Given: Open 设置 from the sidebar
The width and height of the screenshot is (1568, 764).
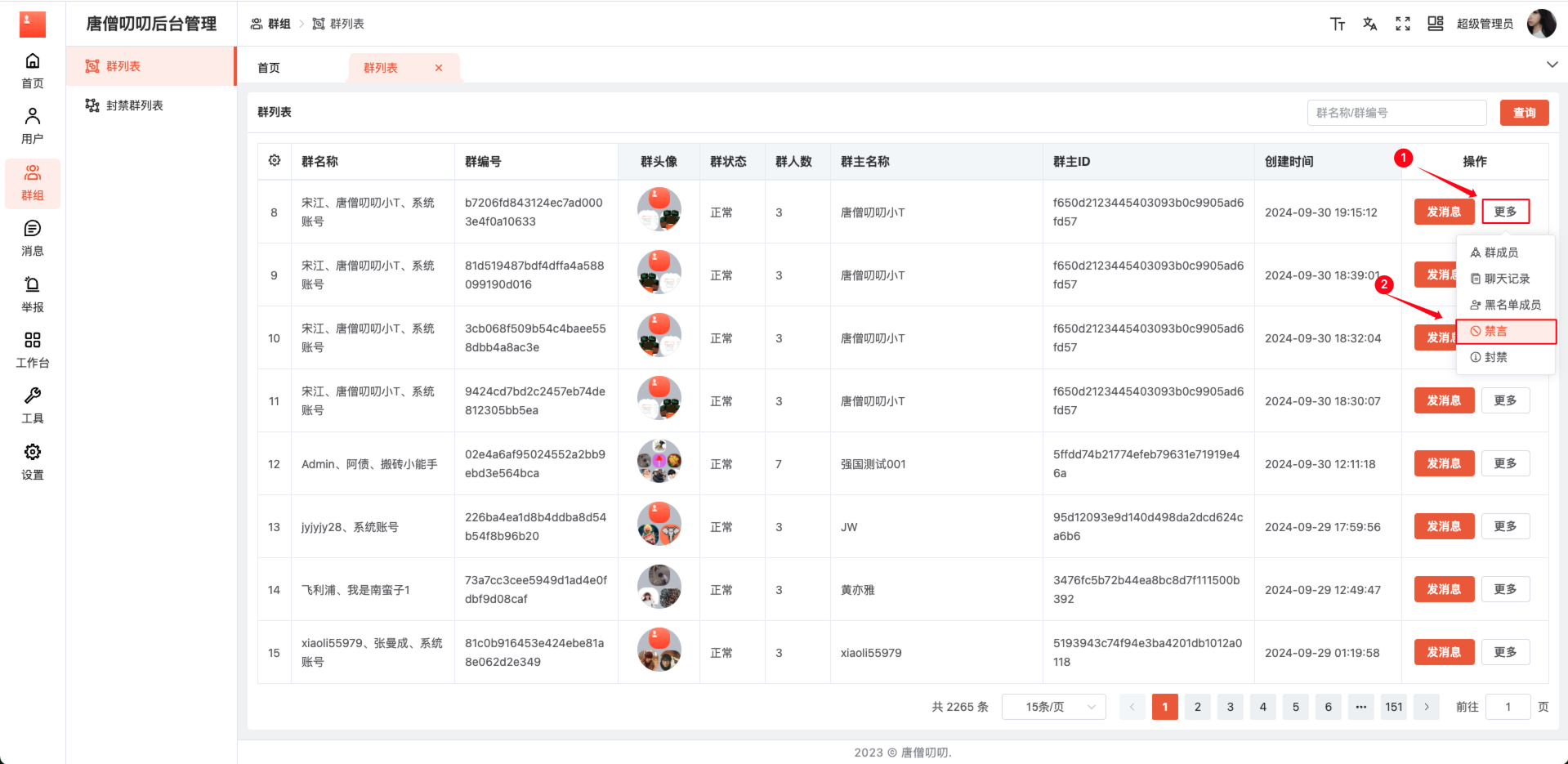Looking at the screenshot, I should pos(32,462).
